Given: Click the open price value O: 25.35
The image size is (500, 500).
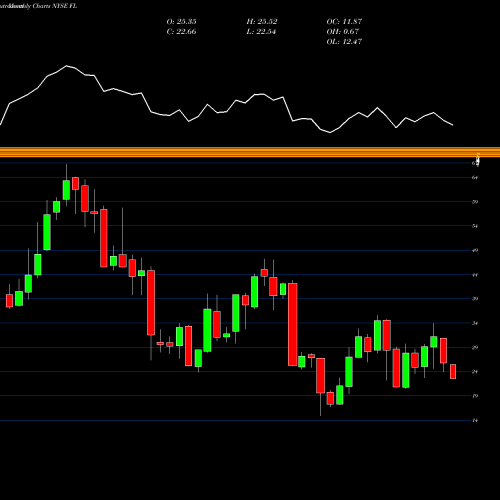Looking at the screenshot, I should click(x=181, y=22).
